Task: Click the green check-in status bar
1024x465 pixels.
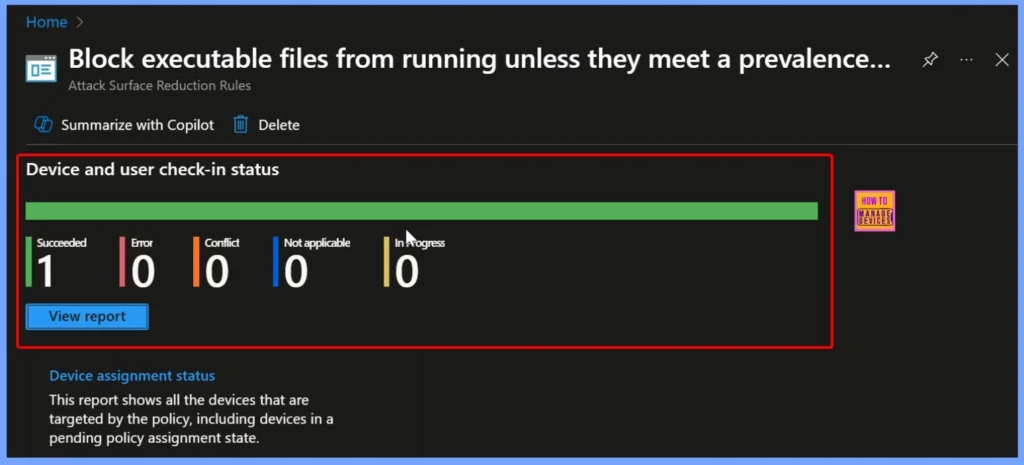Action: (421, 211)
